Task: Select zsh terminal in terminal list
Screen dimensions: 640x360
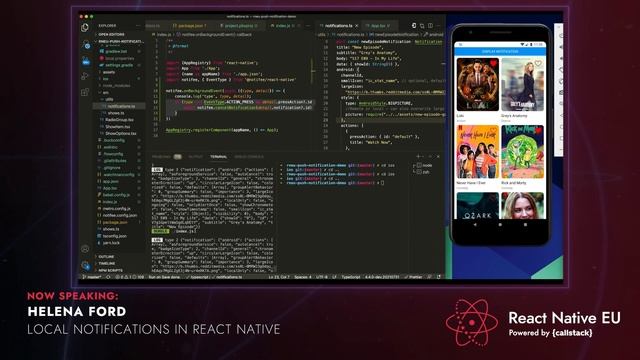Action: tap(424, 172)
